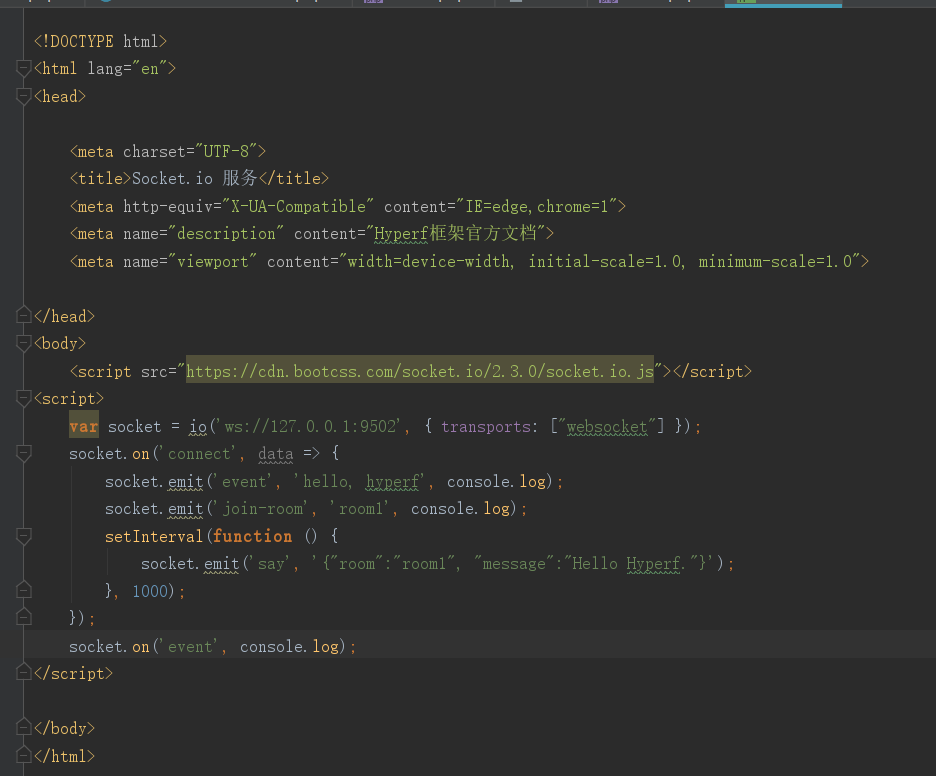
Task: Click the websocket transport string literal
Action: tap(607, 426)
